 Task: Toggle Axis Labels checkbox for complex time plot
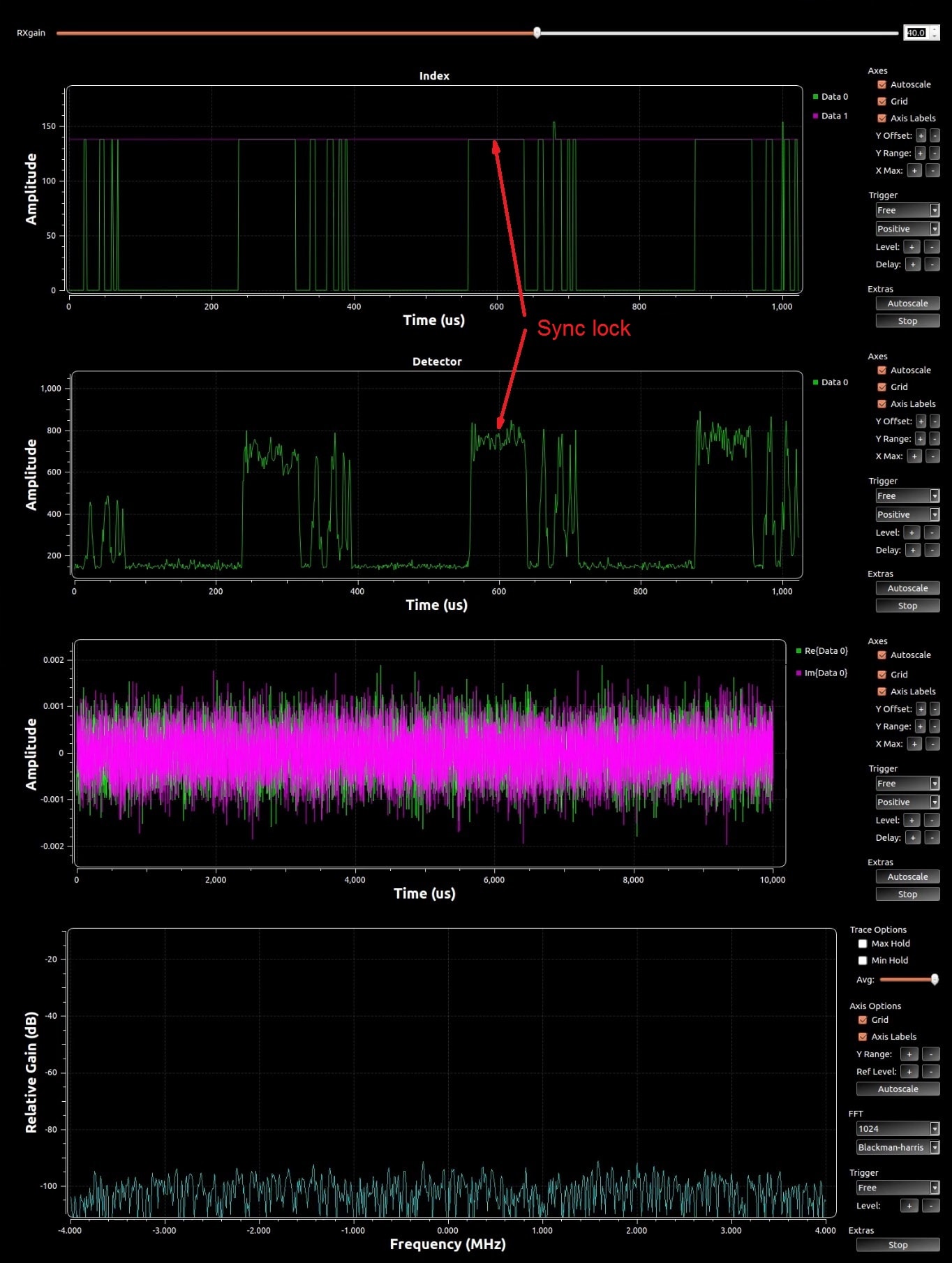[x=882, y=692]
